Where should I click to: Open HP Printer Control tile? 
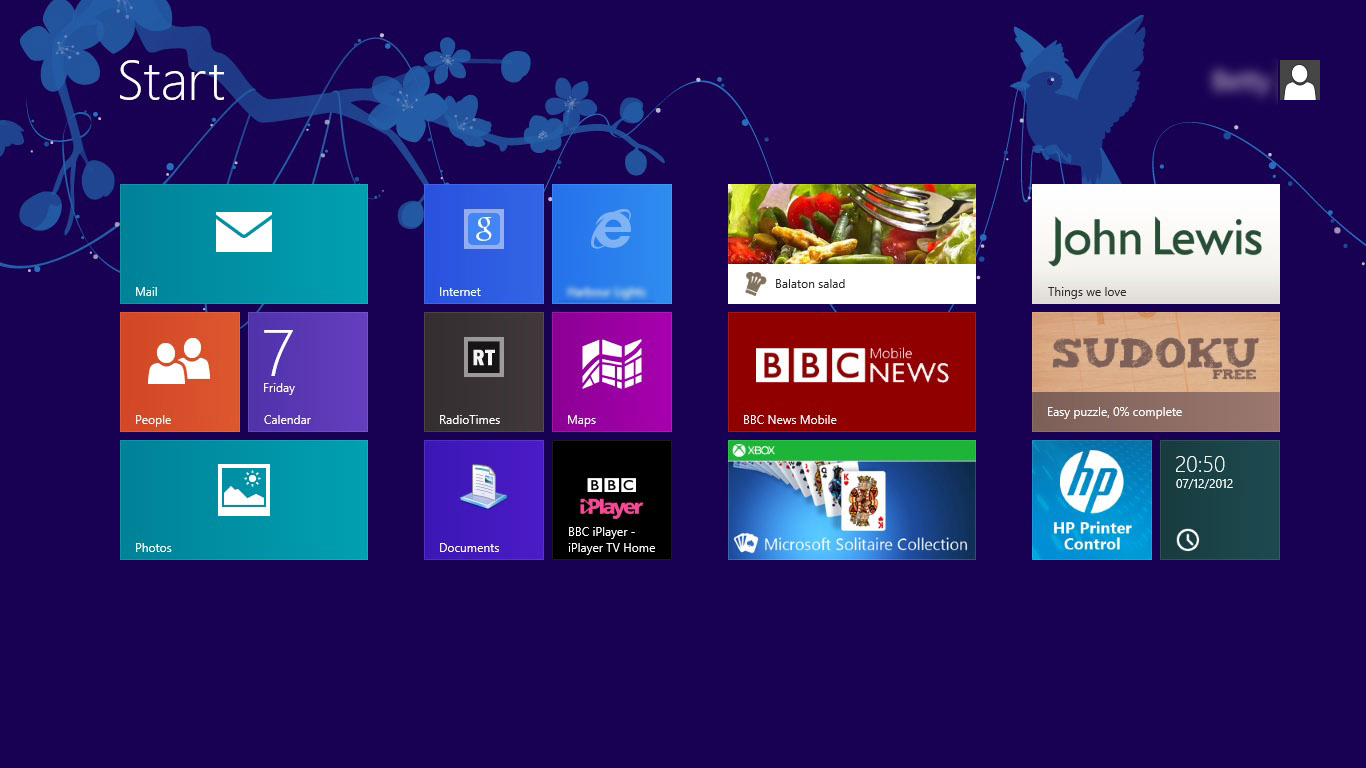tap(1092, 500)
